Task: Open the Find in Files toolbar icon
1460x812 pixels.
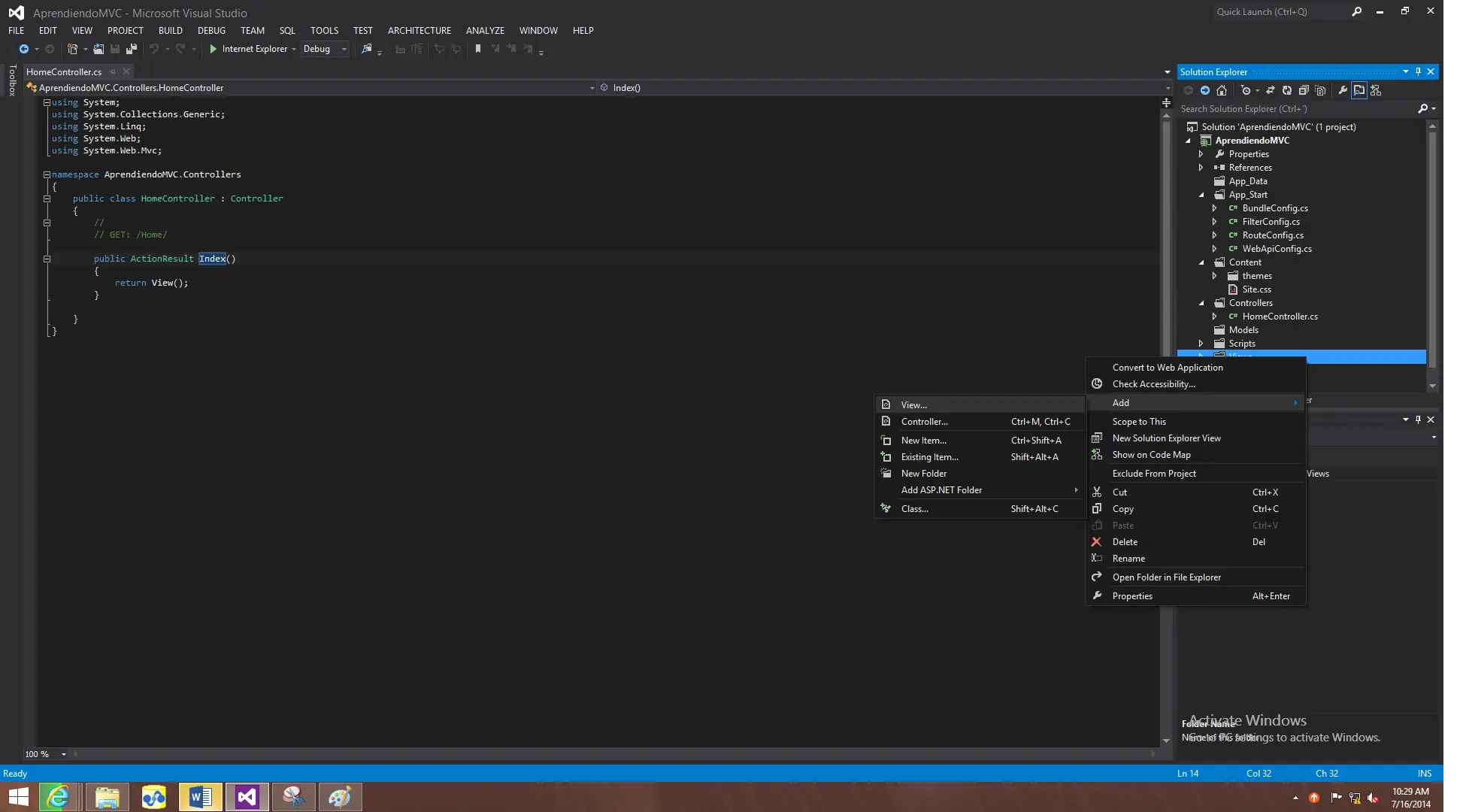Action: 367,49
